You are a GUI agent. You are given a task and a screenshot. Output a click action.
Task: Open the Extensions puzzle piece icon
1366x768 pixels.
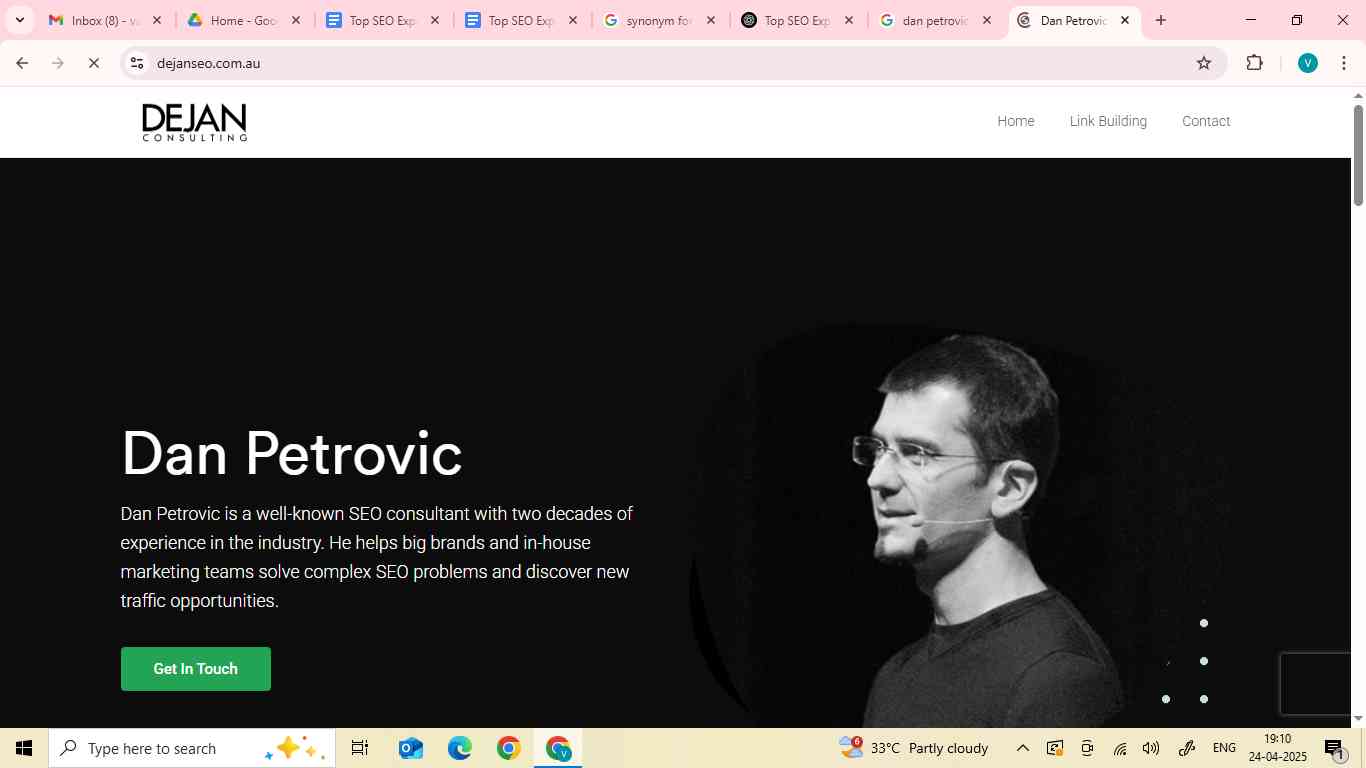[1254, 62]
